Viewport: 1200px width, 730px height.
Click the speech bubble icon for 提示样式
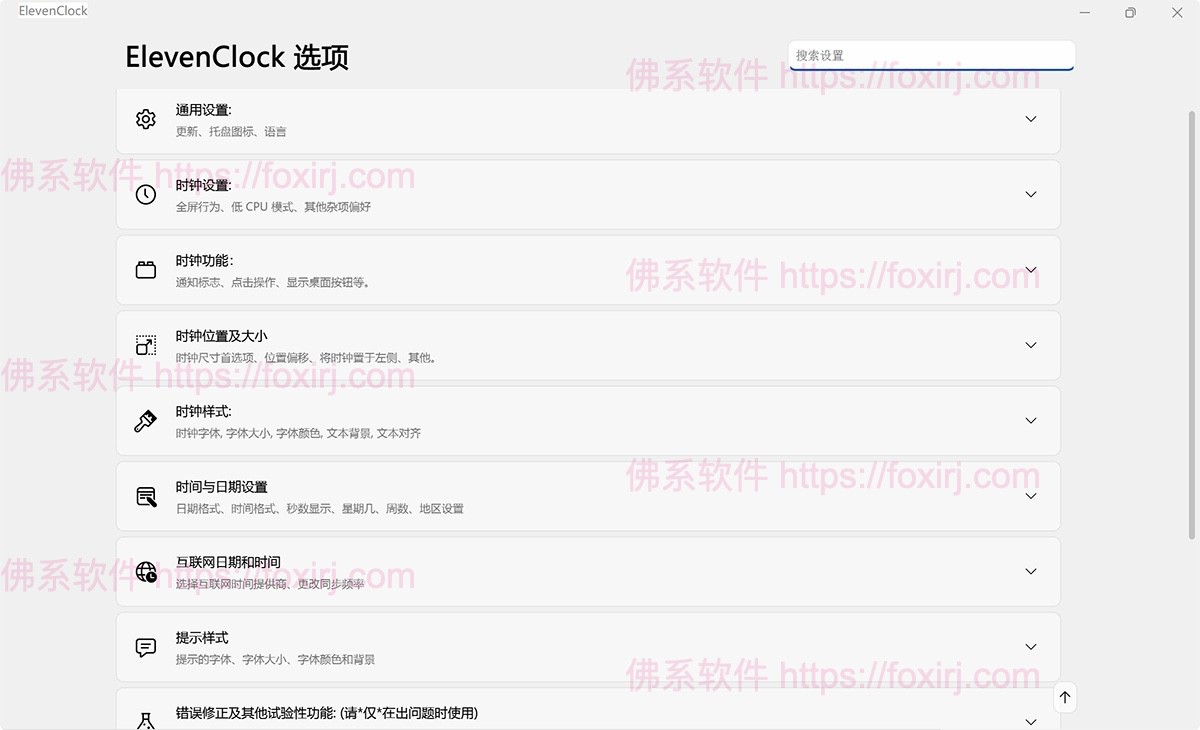click(146, 647)
